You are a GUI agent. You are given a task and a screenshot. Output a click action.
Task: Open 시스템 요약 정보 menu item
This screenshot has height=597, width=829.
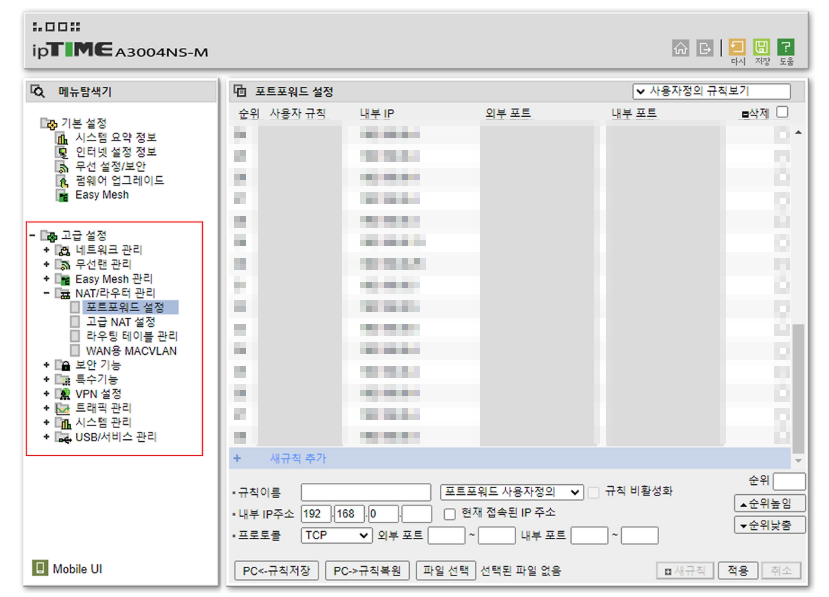(116, 137)
